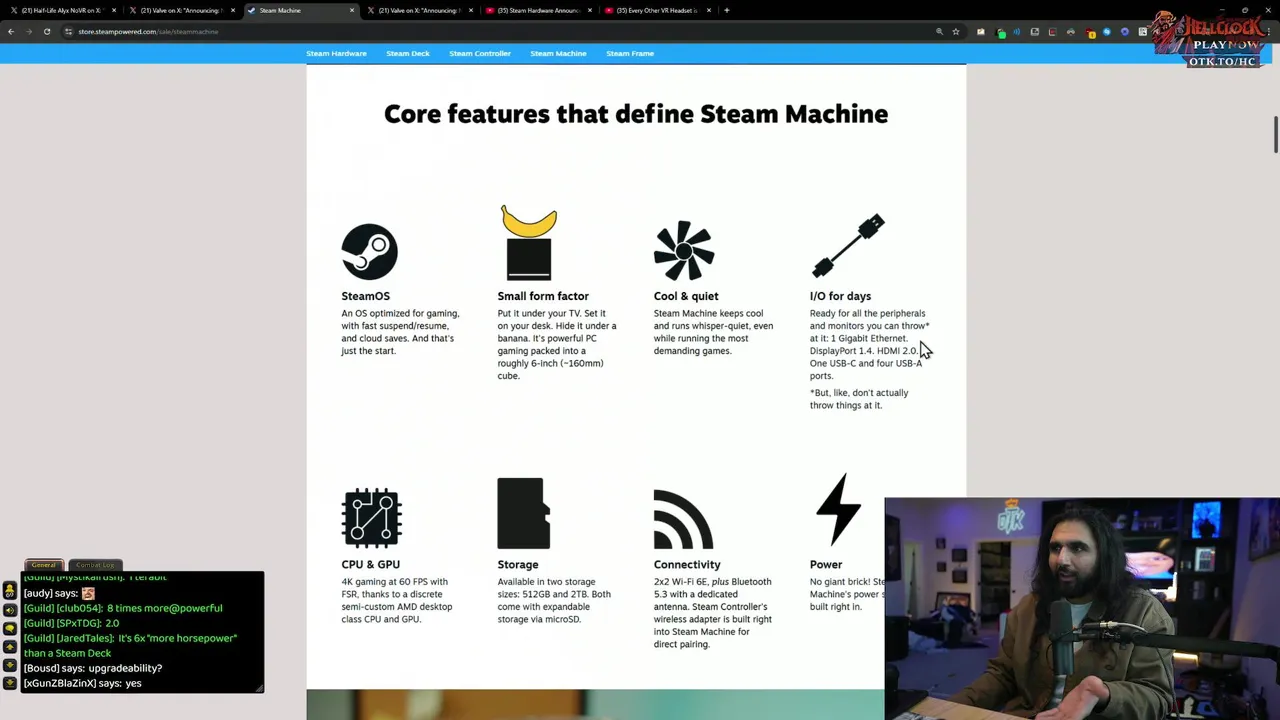Switch to Half-Life Alyx NoVR tab
This screenshot has height=720, width=1280.
(63, 10)
